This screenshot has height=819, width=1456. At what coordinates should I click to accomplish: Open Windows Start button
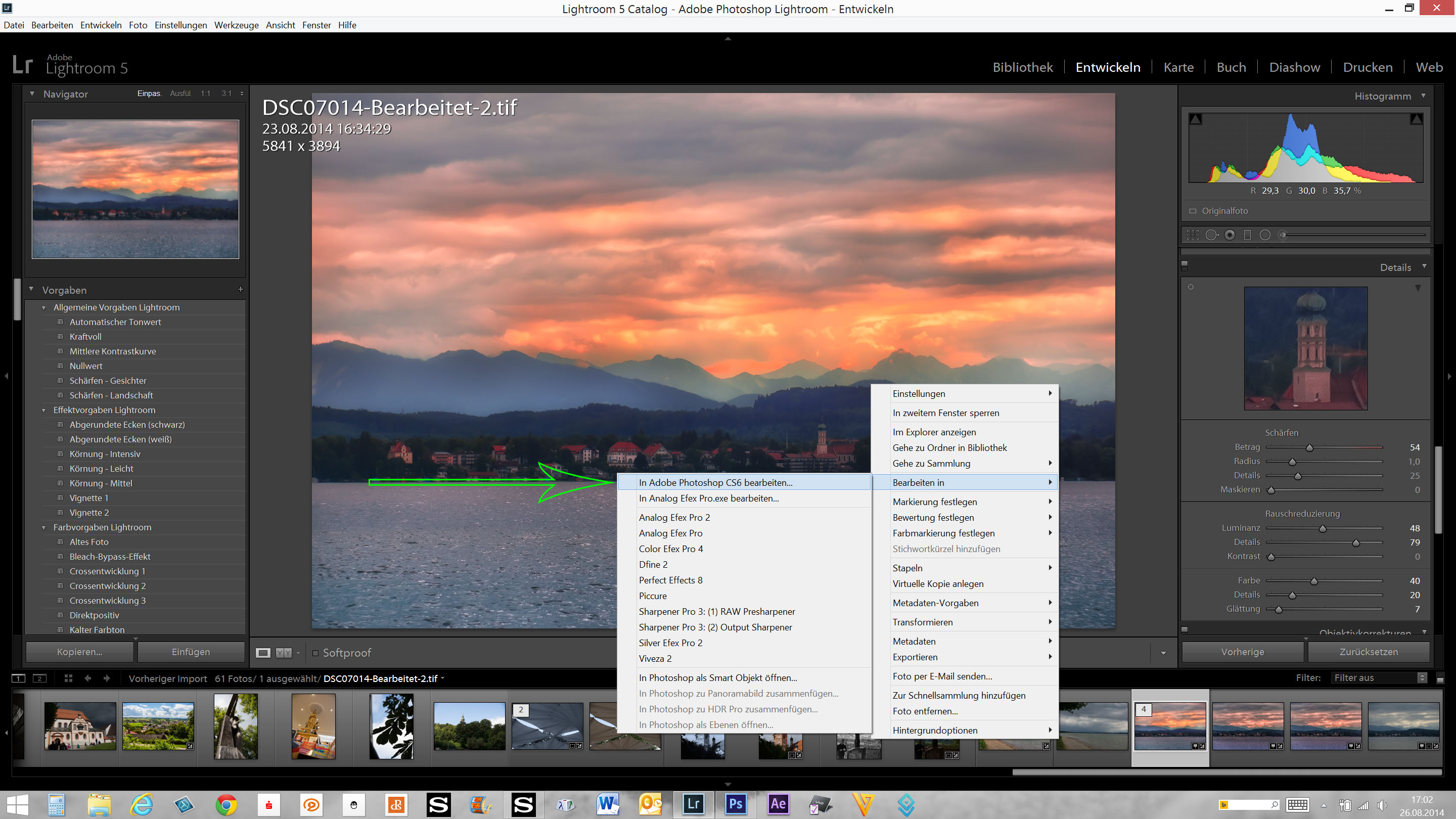point(17,804)
